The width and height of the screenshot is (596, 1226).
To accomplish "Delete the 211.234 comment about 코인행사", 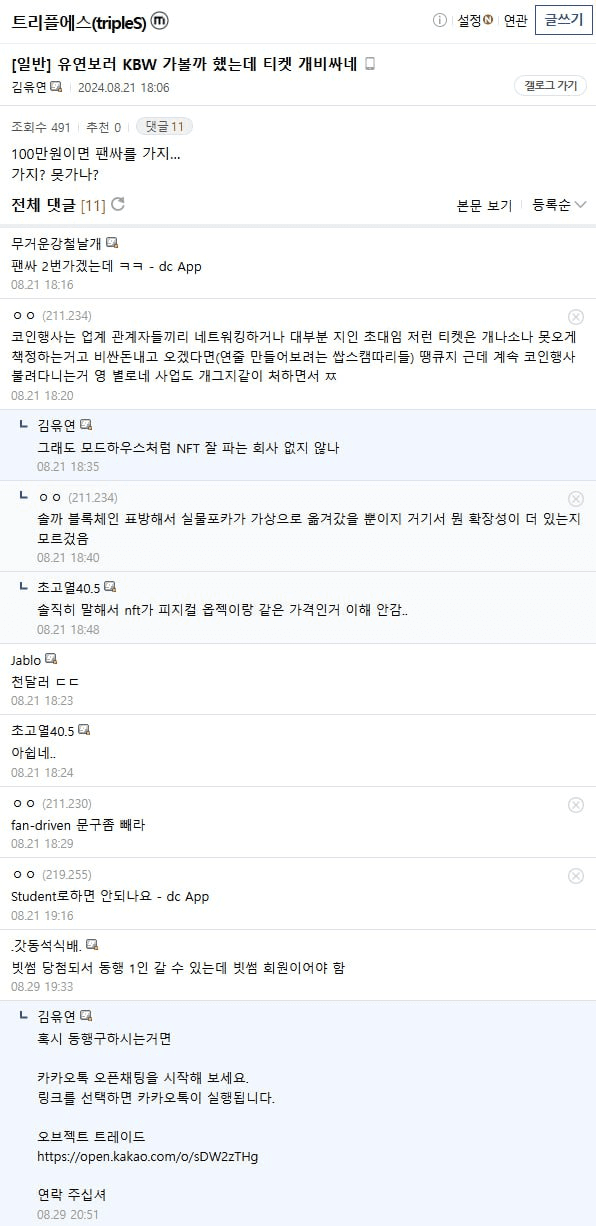I will tap(576, 316).
